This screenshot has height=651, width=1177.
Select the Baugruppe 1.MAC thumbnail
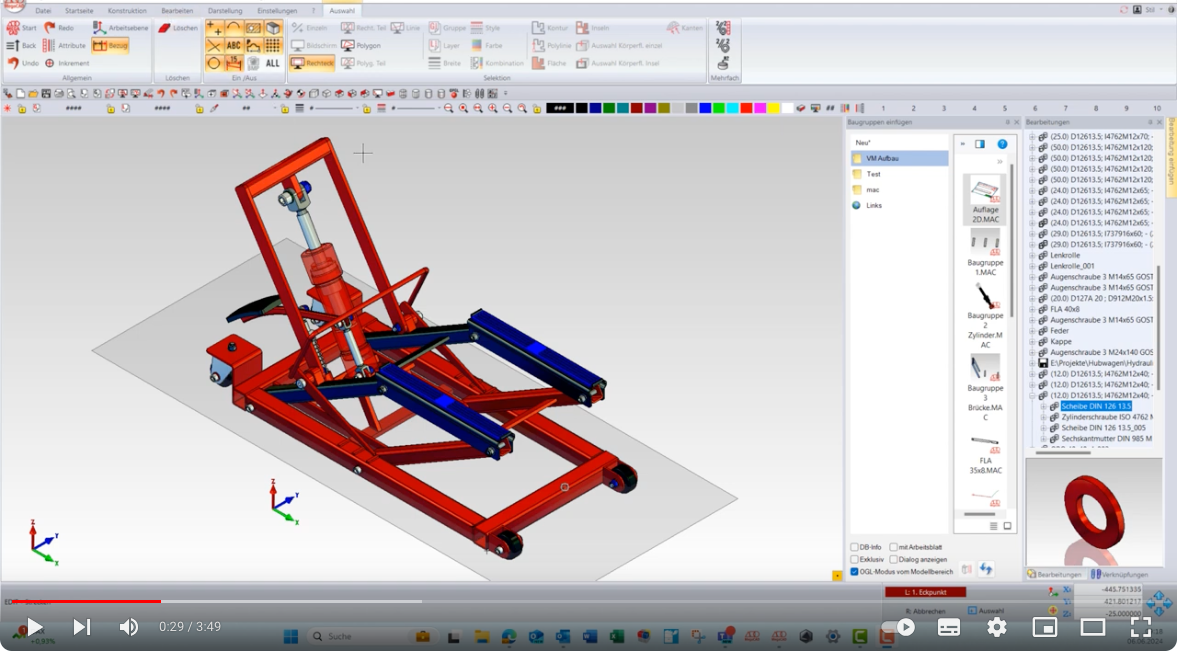tap(985, 252)
